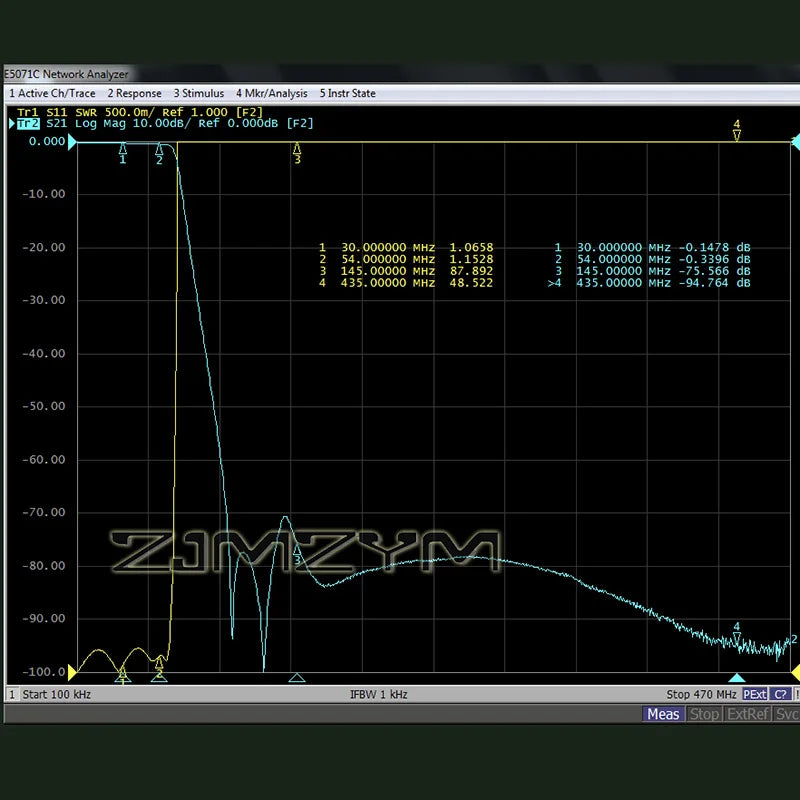Click the cyan readout -0.3396 dB
The height and width of the screenshot is (800, 800).
click(714, 259)
